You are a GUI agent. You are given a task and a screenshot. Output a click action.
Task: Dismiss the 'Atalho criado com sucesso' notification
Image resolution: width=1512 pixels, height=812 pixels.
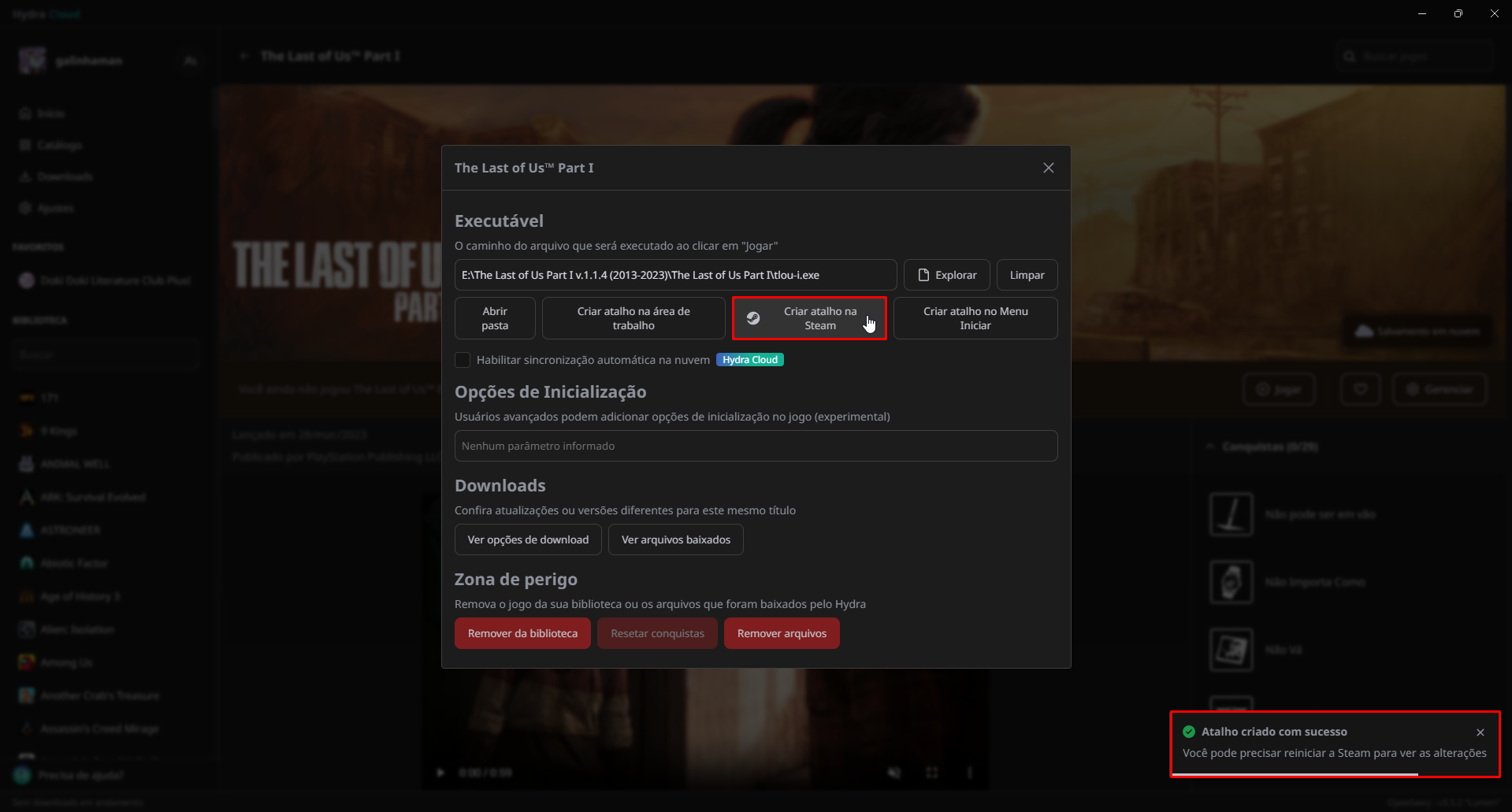click(1480, 732)
